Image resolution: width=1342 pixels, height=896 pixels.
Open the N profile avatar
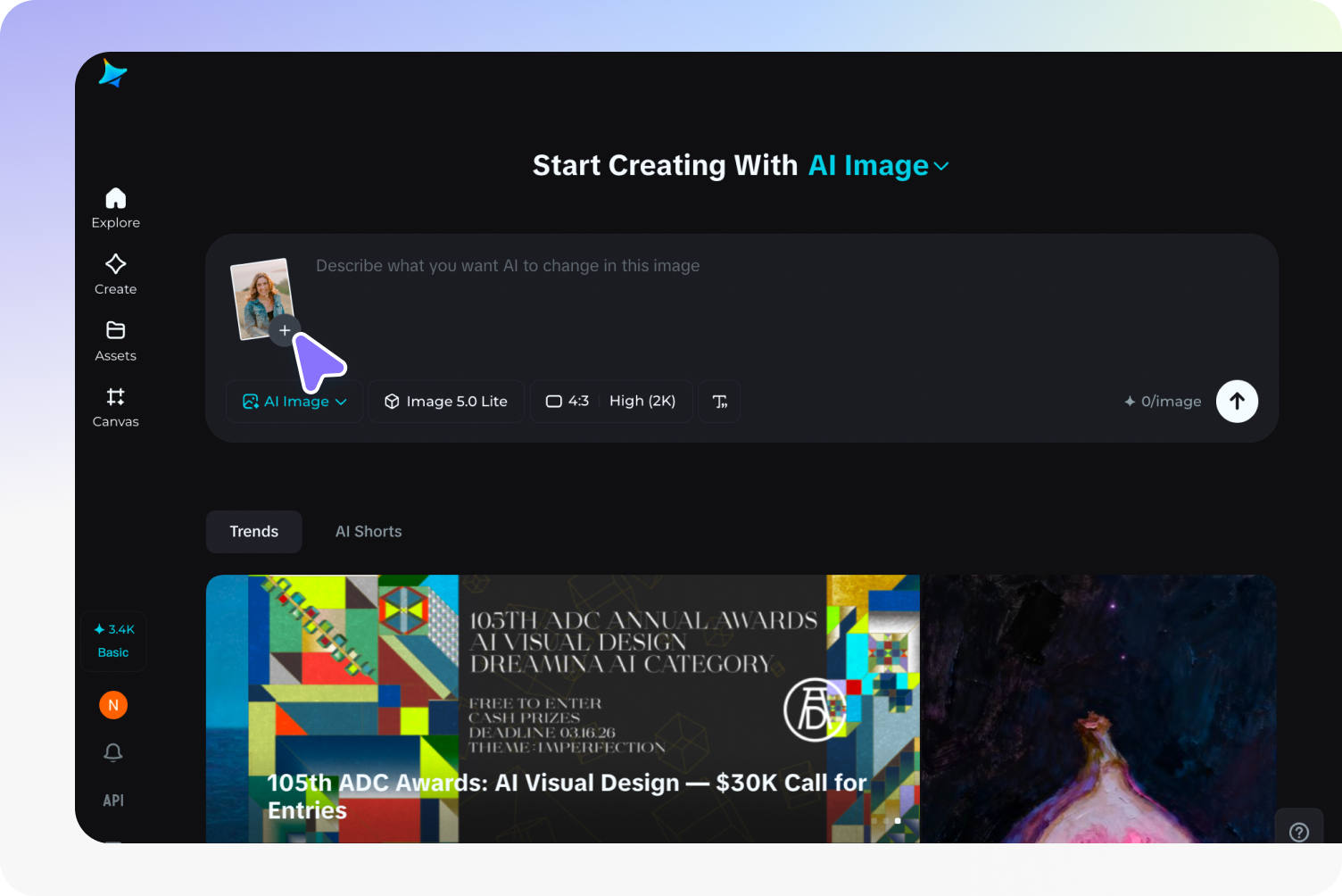click(113, 704)
